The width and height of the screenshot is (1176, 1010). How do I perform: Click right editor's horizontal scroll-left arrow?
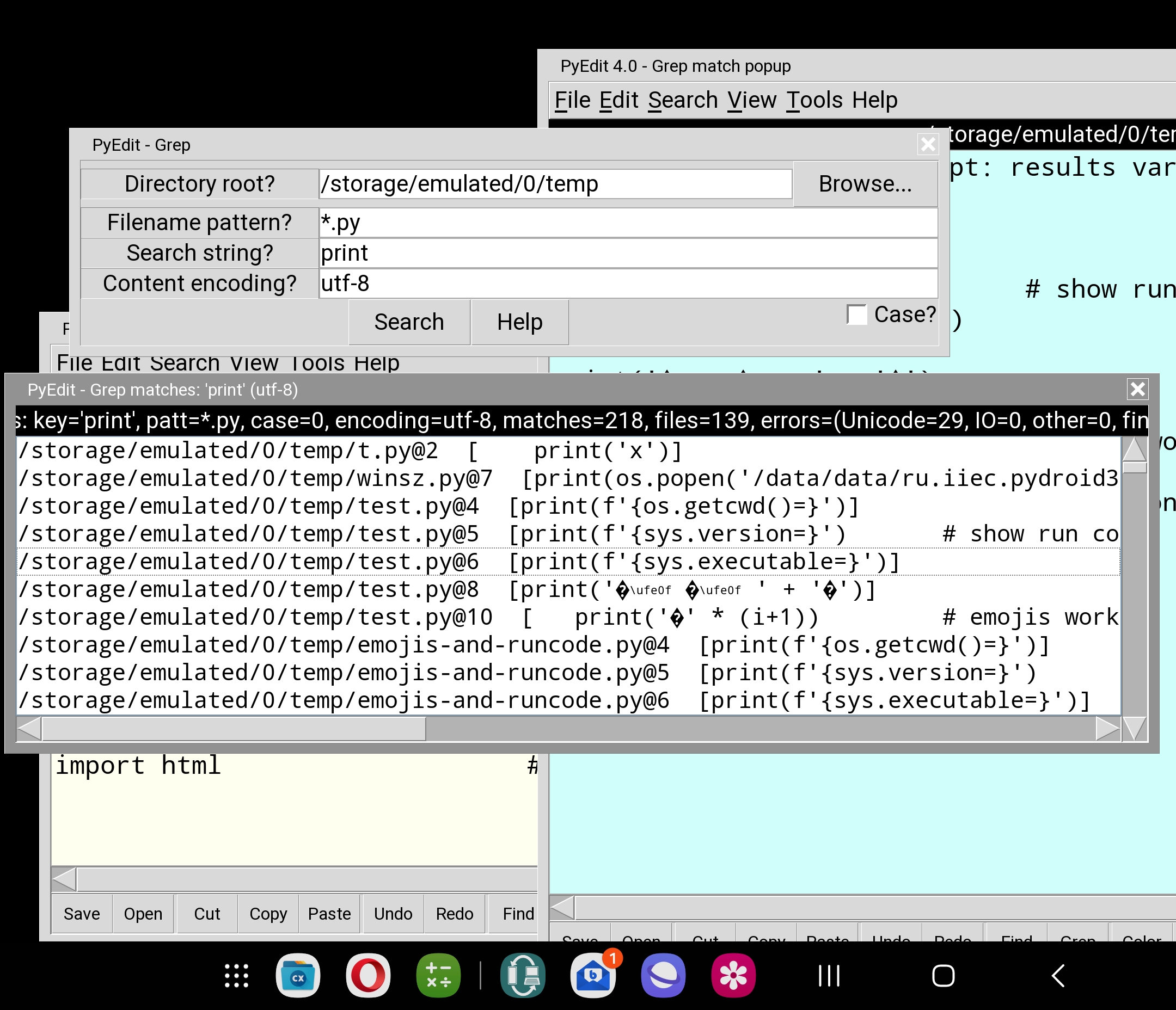click(562, 907)
